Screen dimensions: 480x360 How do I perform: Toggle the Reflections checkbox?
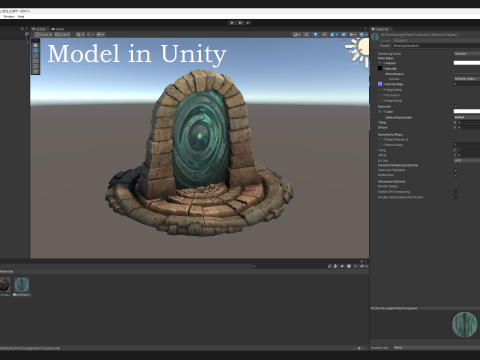(x=456, y=175)
